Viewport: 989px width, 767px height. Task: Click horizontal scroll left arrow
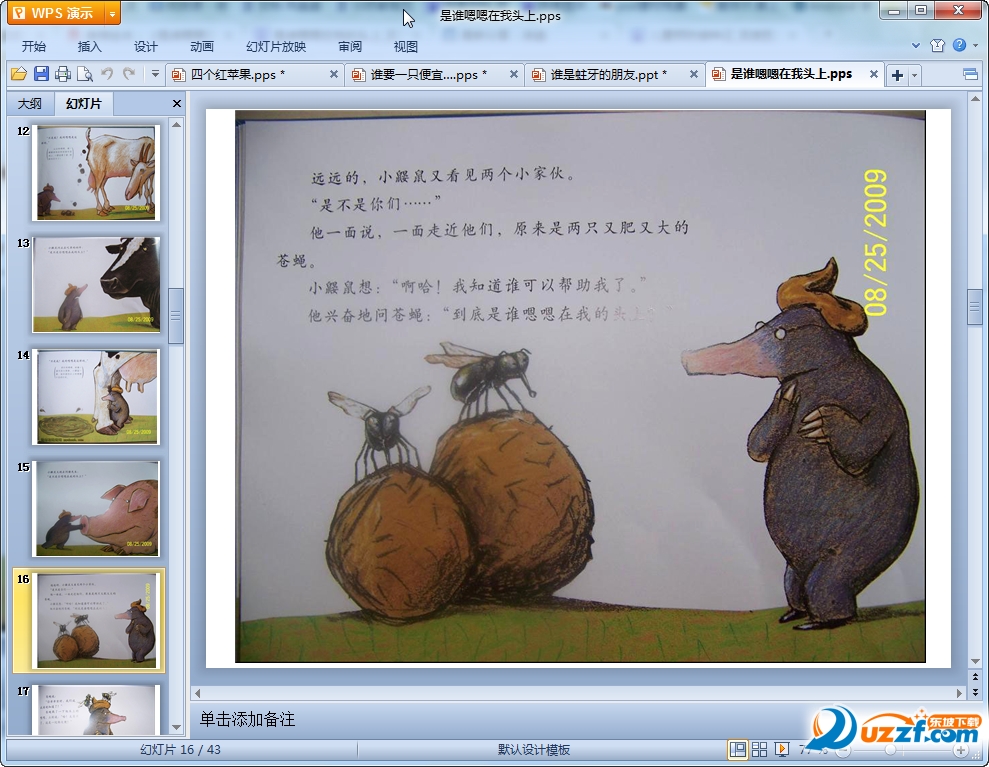(x=197, y=693)
